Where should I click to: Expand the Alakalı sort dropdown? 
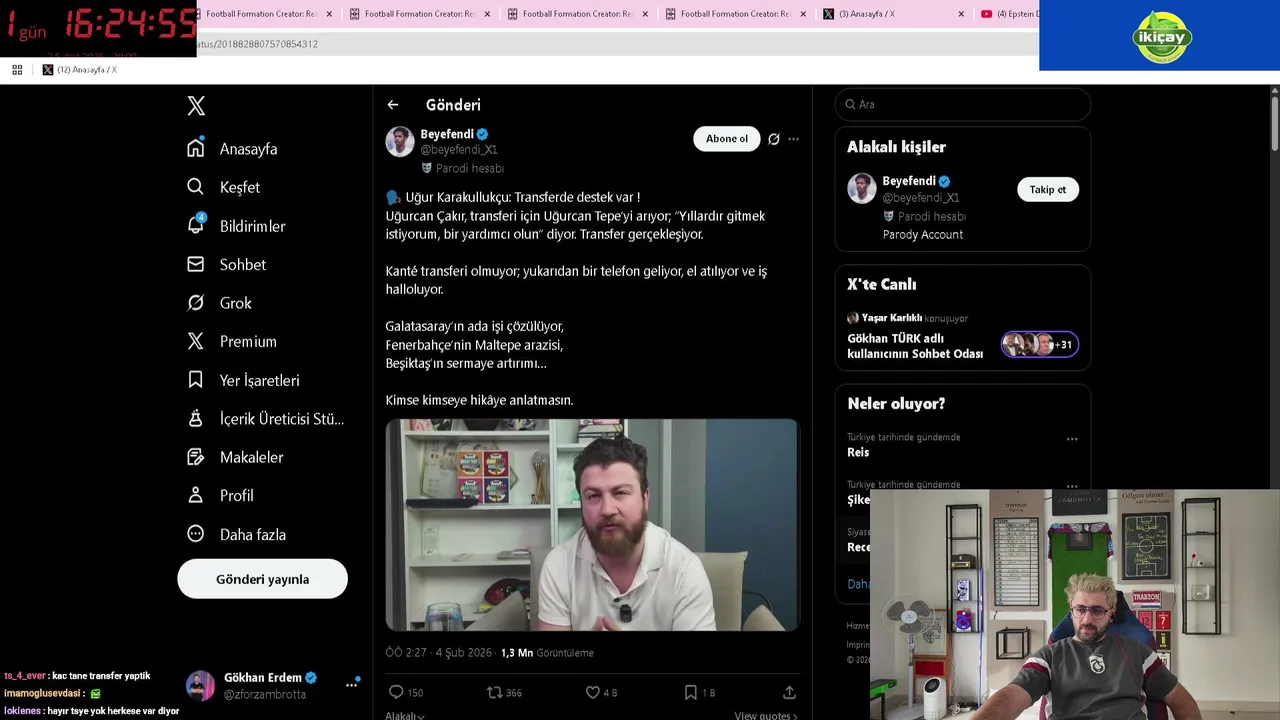coord(405,715)
